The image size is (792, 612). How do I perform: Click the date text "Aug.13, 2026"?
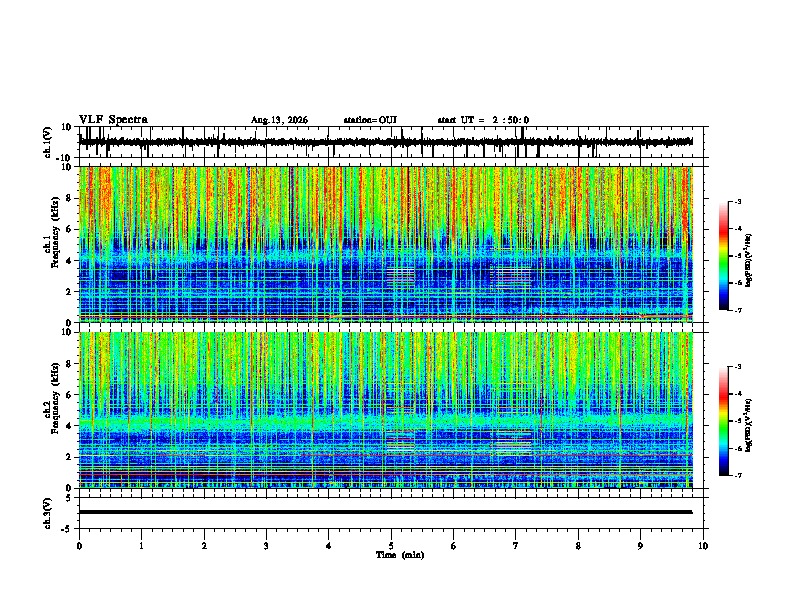pos(279,120)
